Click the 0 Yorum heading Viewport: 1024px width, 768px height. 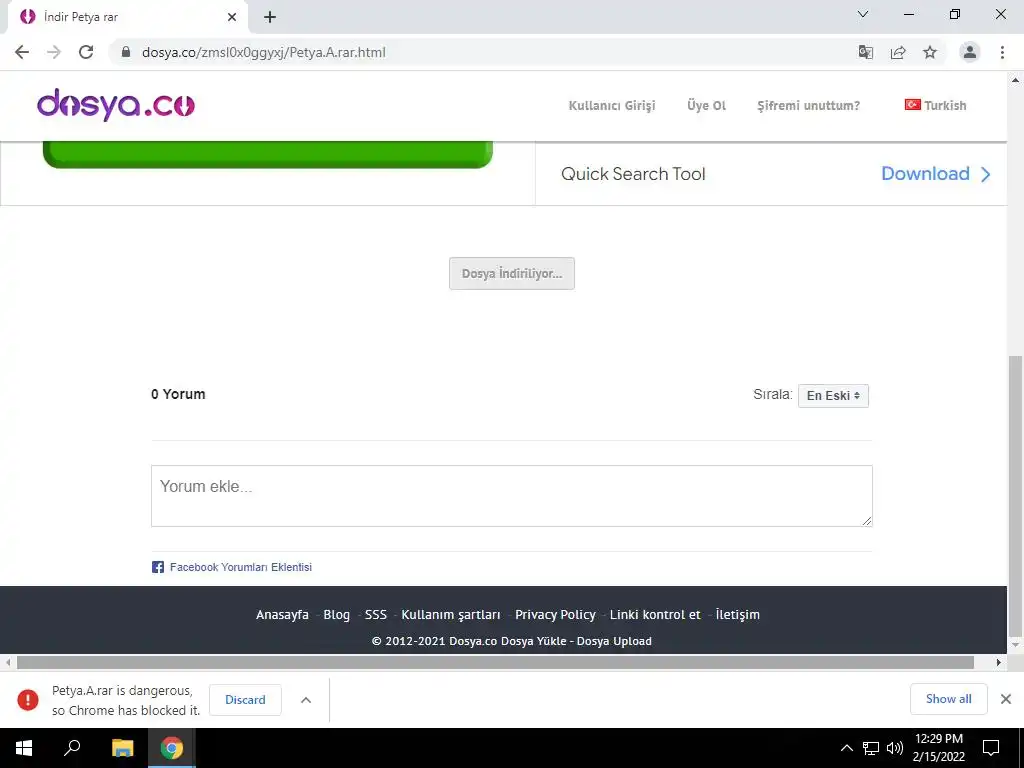(178, 394)
